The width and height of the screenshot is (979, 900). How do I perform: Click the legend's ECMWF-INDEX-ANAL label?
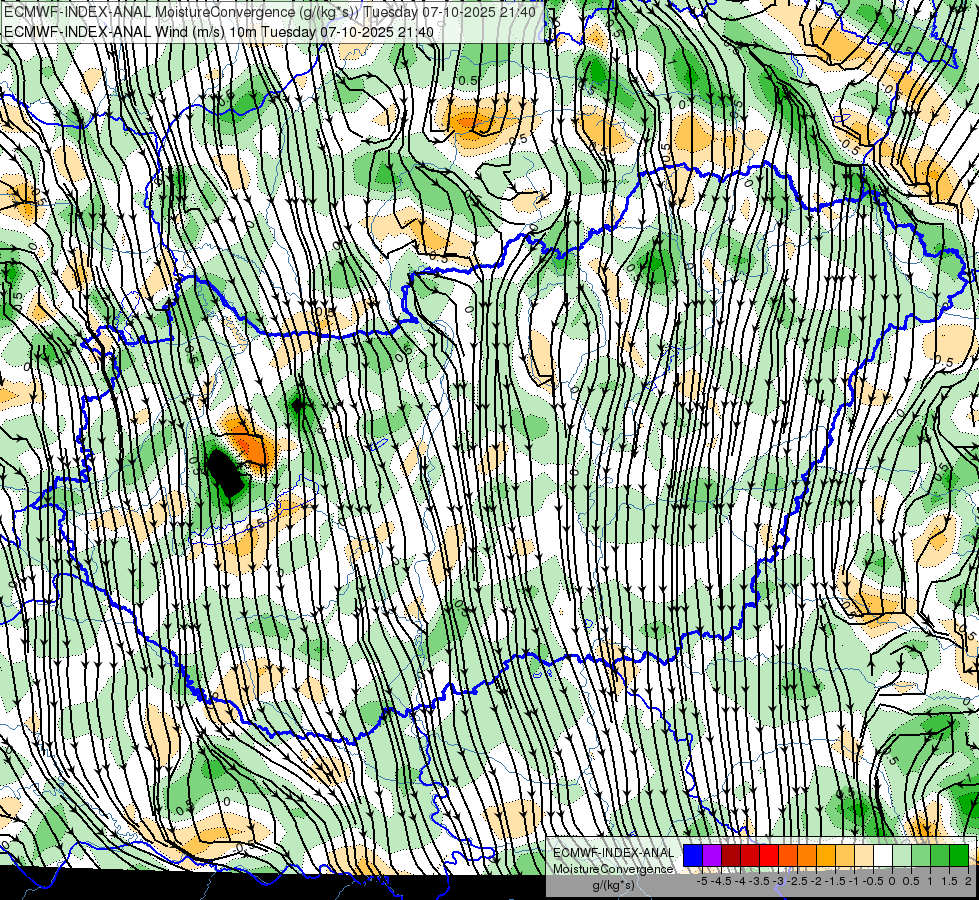click(613, 853)
